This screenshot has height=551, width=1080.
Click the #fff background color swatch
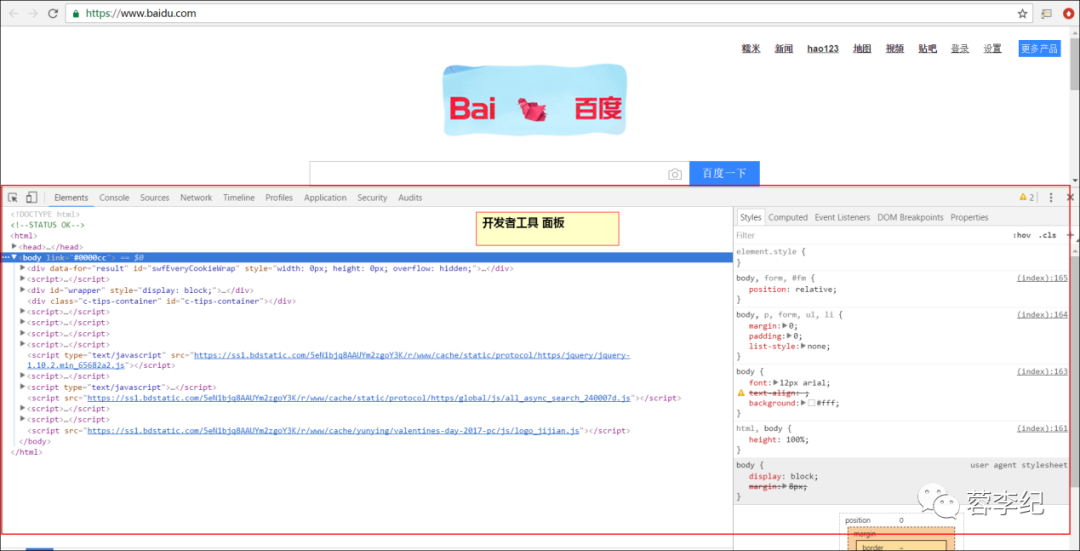pos(811,403)
